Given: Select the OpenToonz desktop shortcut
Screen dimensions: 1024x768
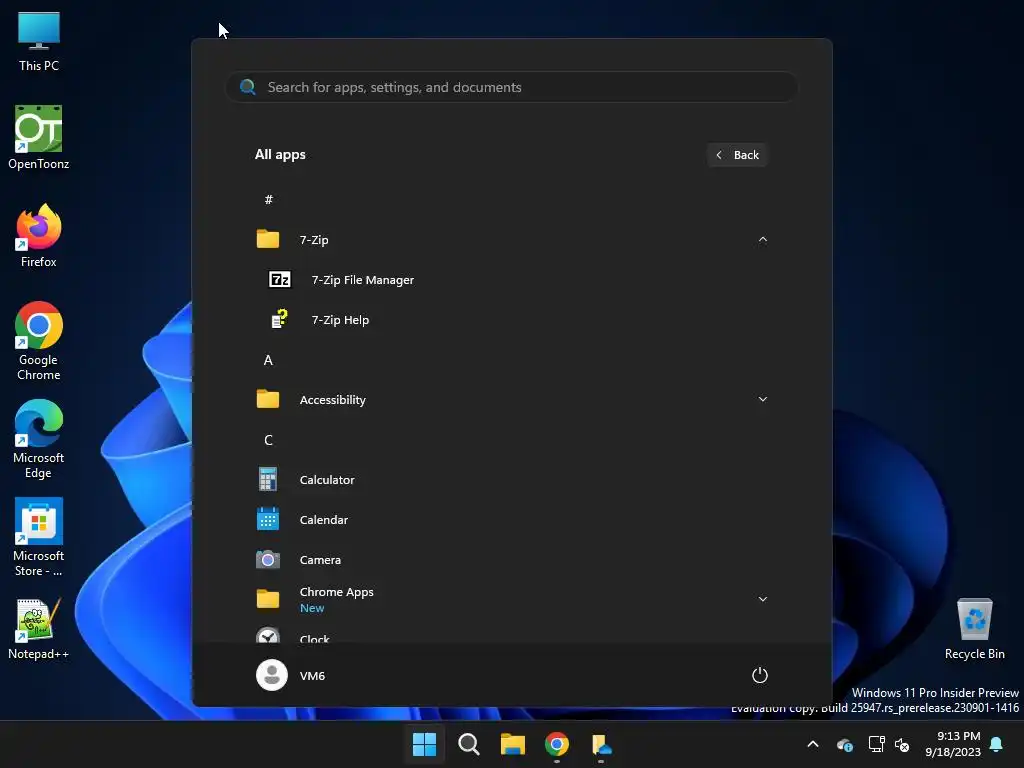Looking at the screenshot, I should 39,138.
